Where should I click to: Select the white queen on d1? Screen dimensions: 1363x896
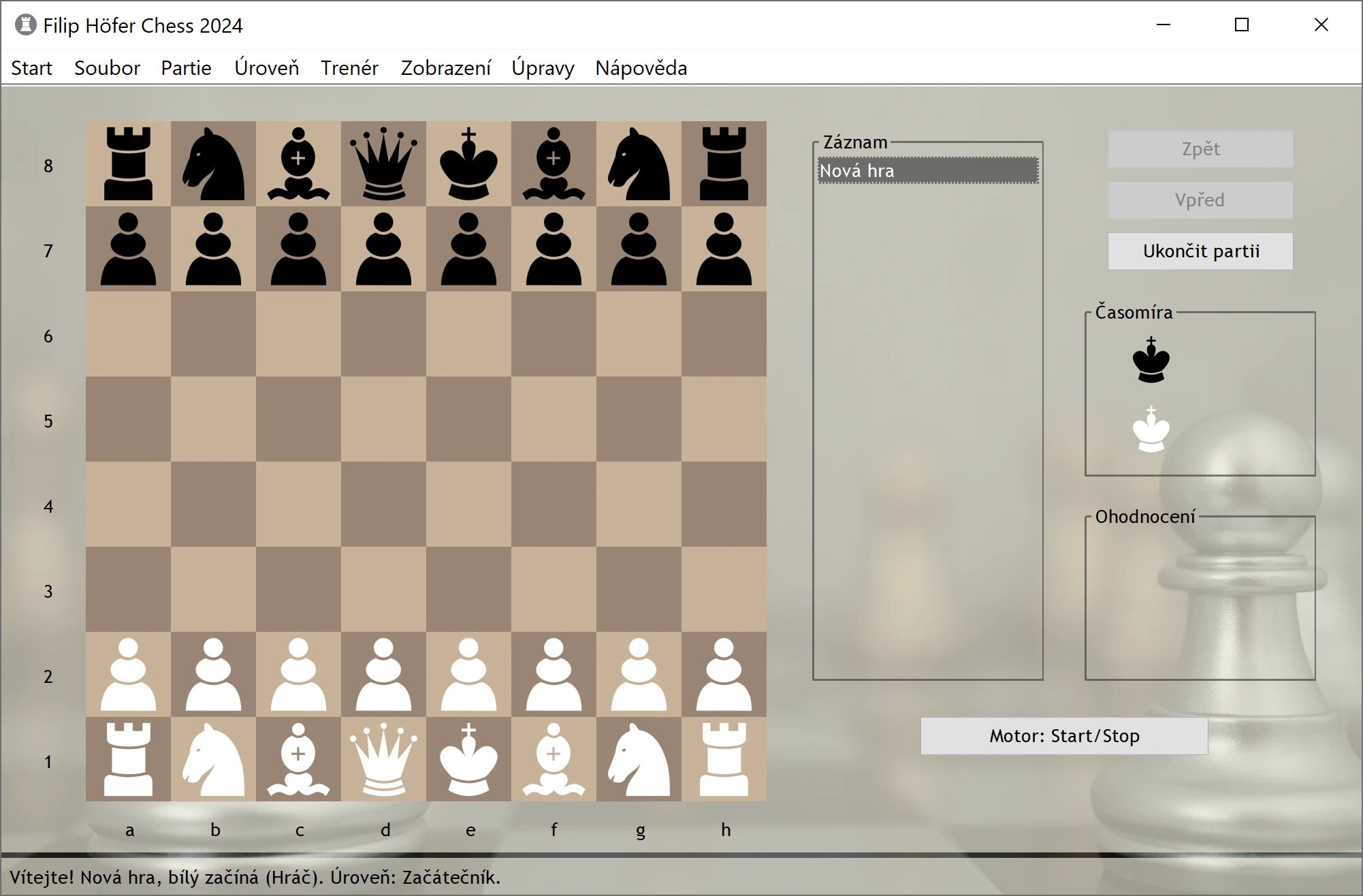click(383, 759)
